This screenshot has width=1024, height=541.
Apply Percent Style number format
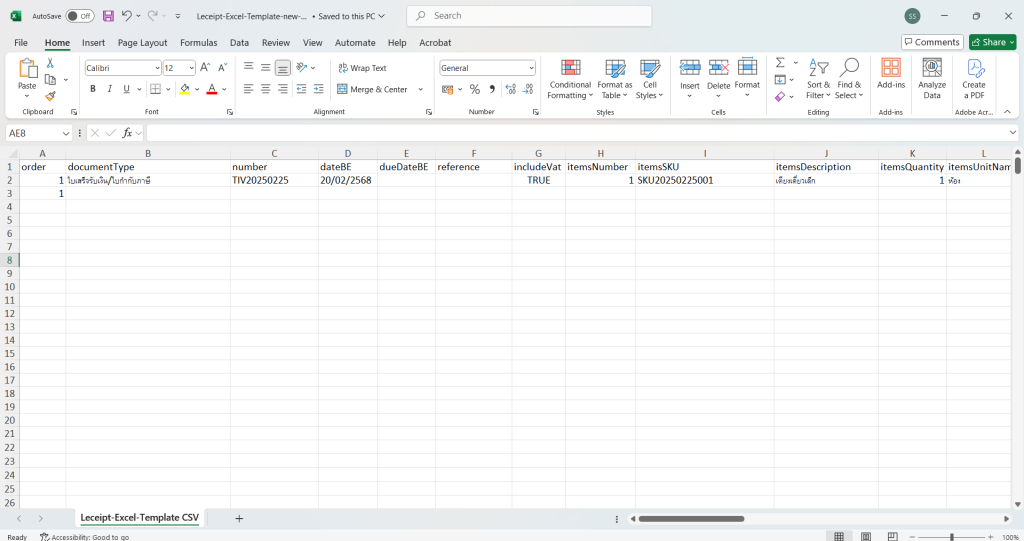tap(475, 90)
